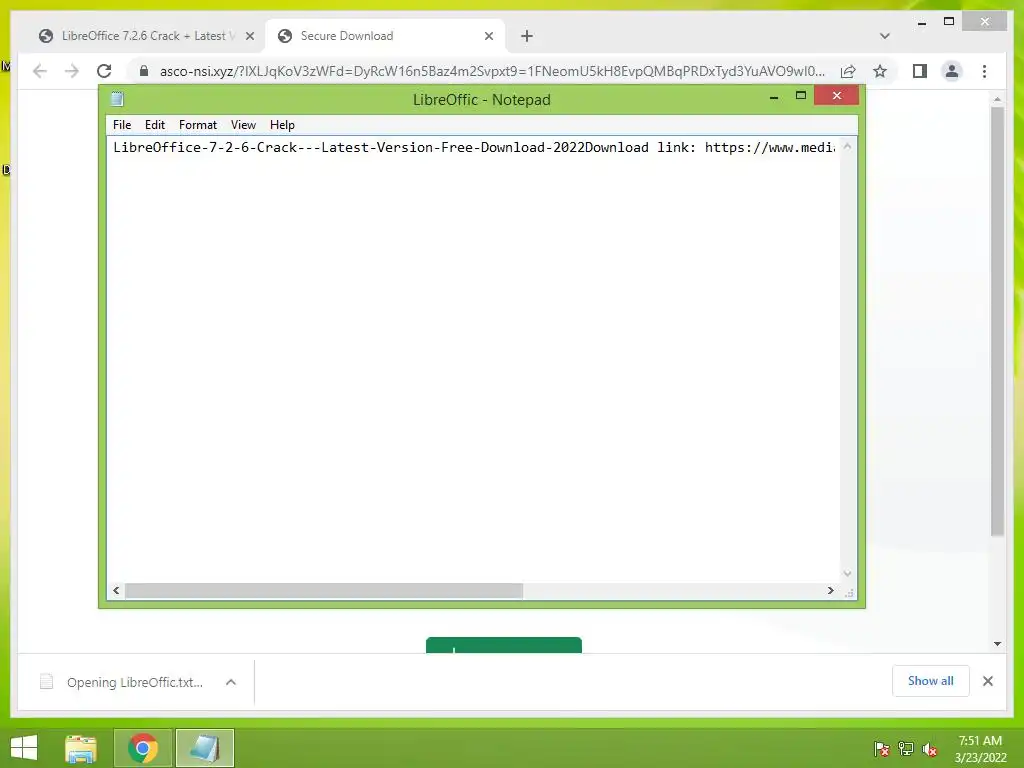Open the Action Center flag icon
1024x768 pixels.
tap(882, 749)
